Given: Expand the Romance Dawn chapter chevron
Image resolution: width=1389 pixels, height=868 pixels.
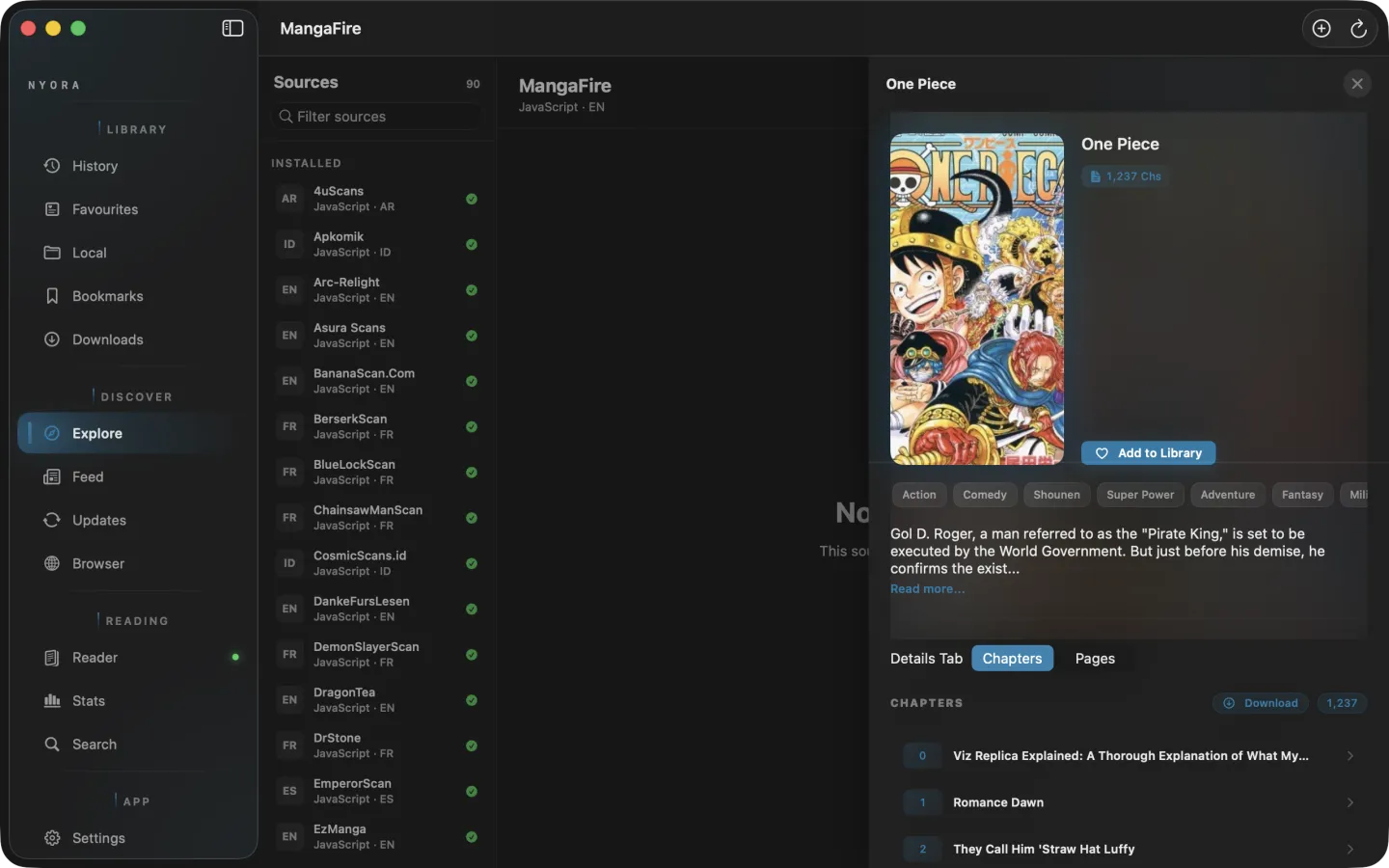Looking at the screenshot, I should pos(1350,802).
